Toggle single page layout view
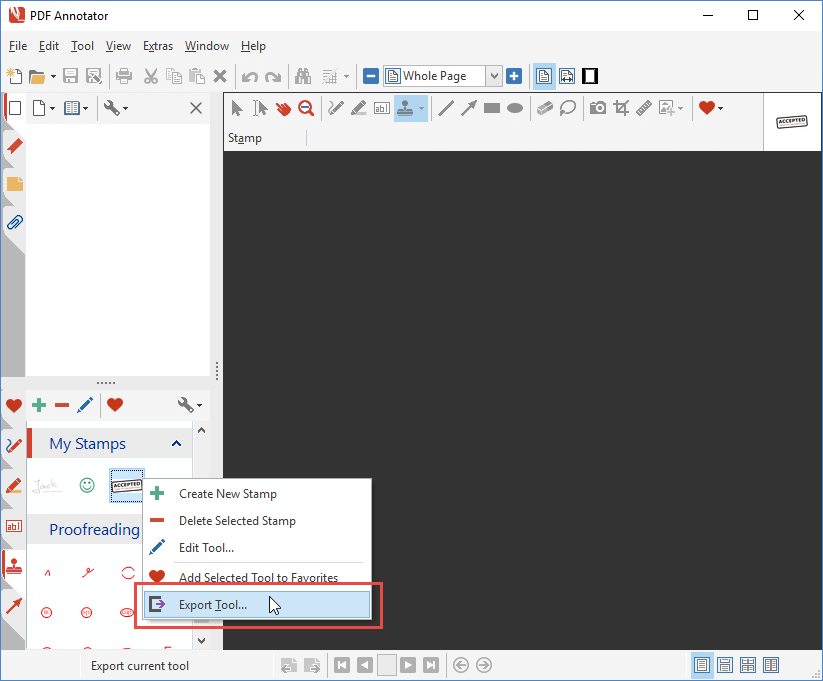This screenshot has width=823, height=681. pyautogui.click(x=544, y=76)
